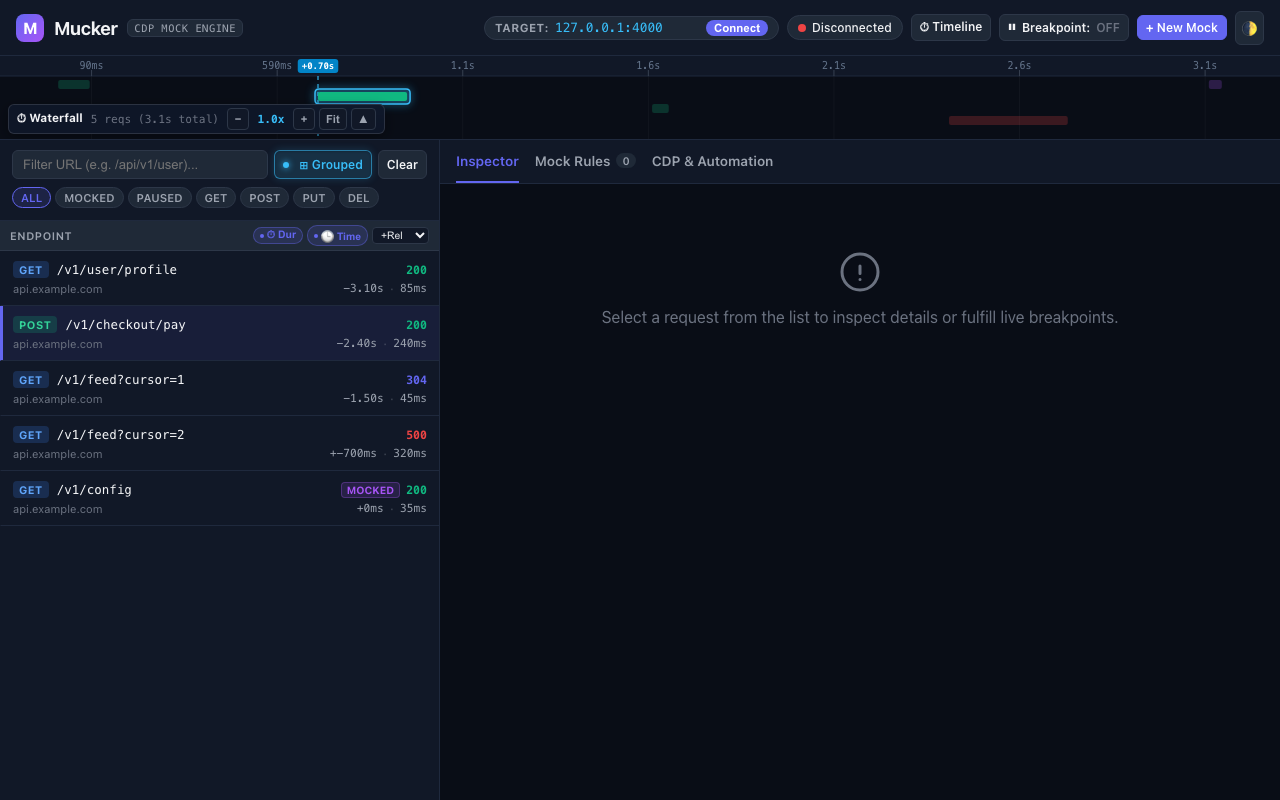Filter by POST method chip
The width and height of the screenshot is (1280, 800).
pyautogui.click(x=265, y=198)
